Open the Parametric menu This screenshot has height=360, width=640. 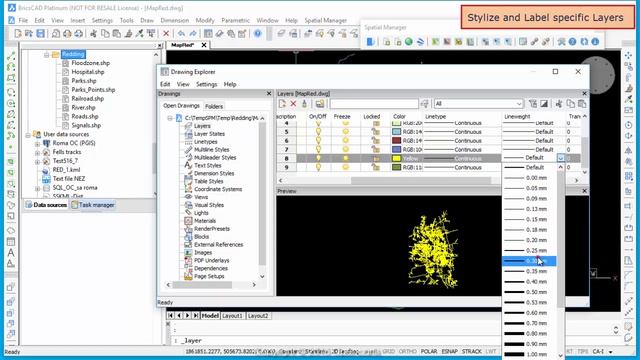tap(235, 20)
